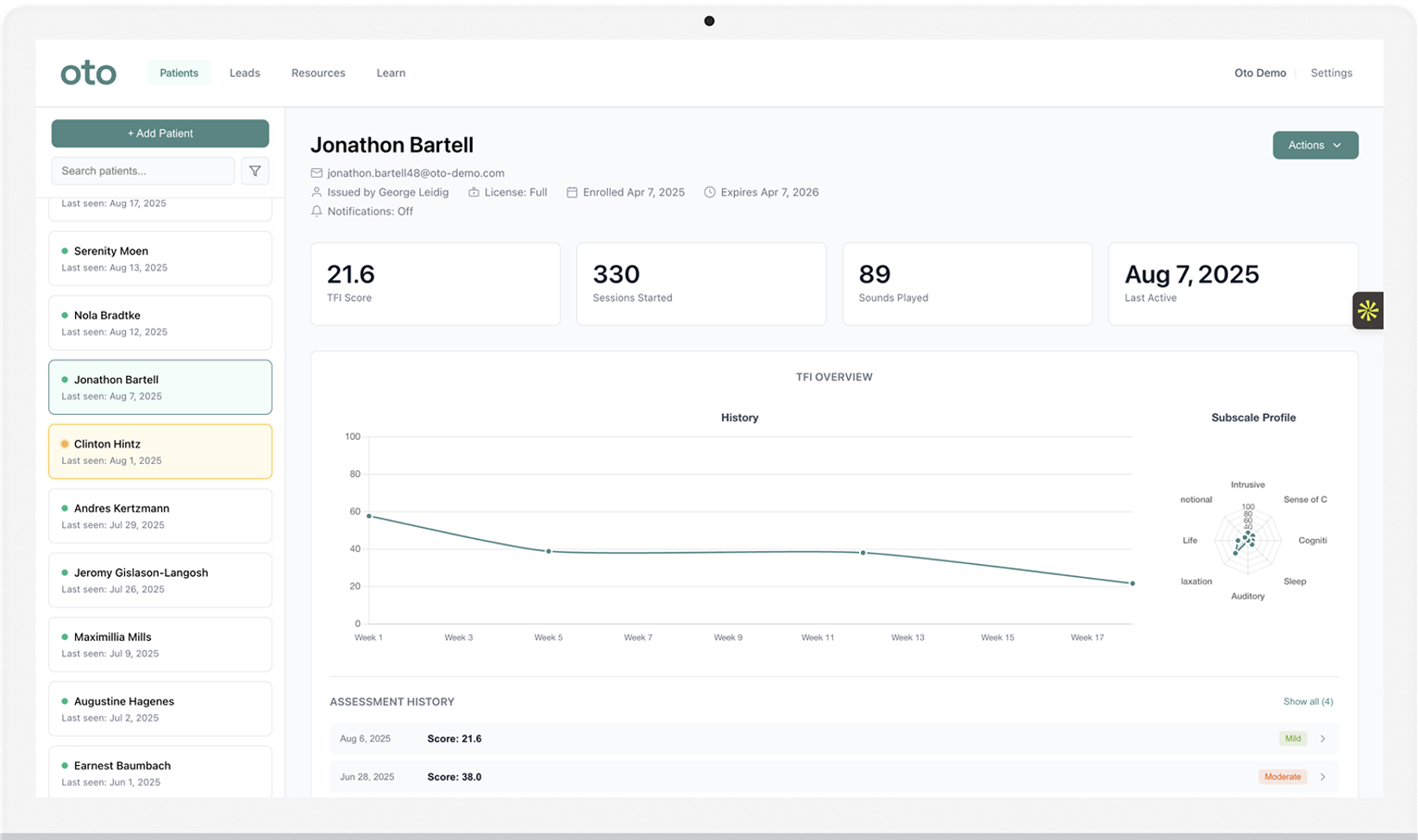Image resolution: width=1418 pixels, height=840 pixels.
Task: Click the jonathon.bartell48@oto-demo.com email
Action: tap(416, 173)
